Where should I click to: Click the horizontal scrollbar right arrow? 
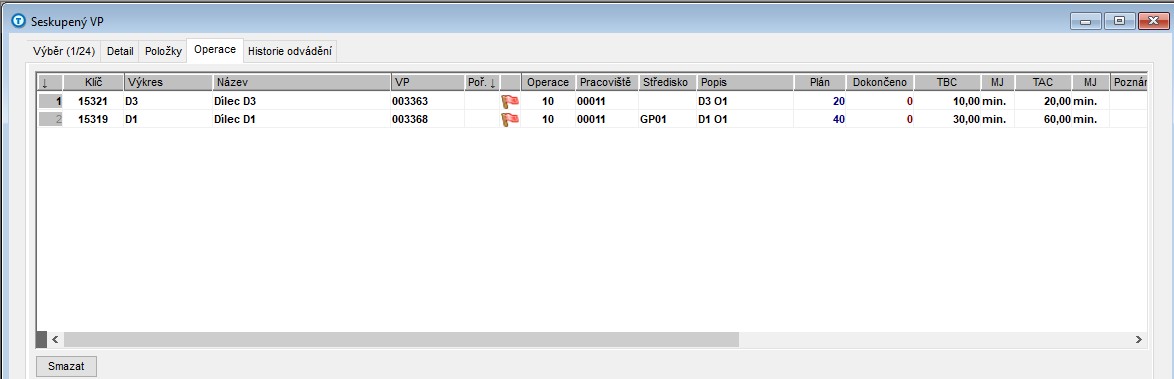tap(1139, 339)
